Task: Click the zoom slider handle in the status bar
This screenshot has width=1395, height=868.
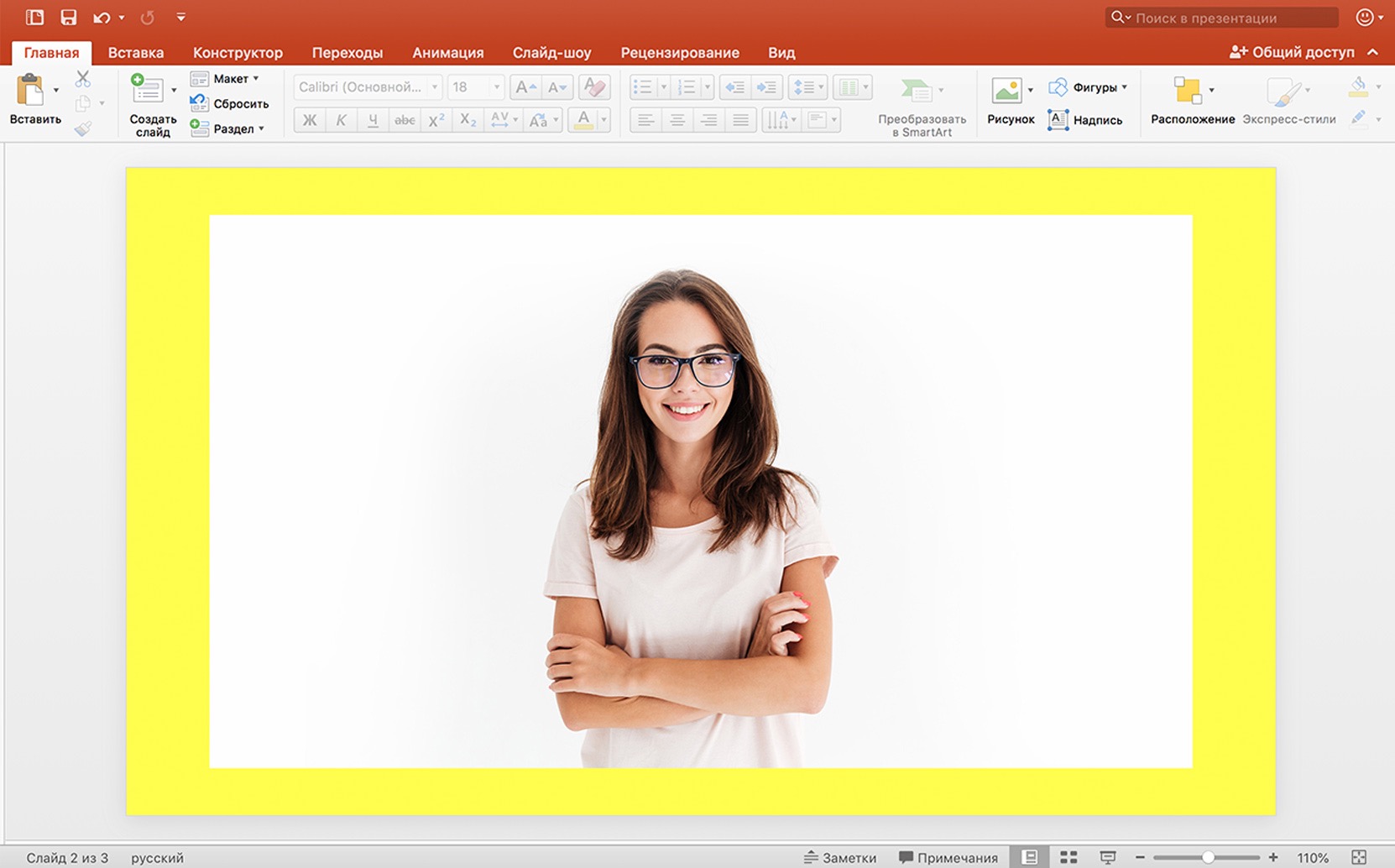Action: [1208, 857]
